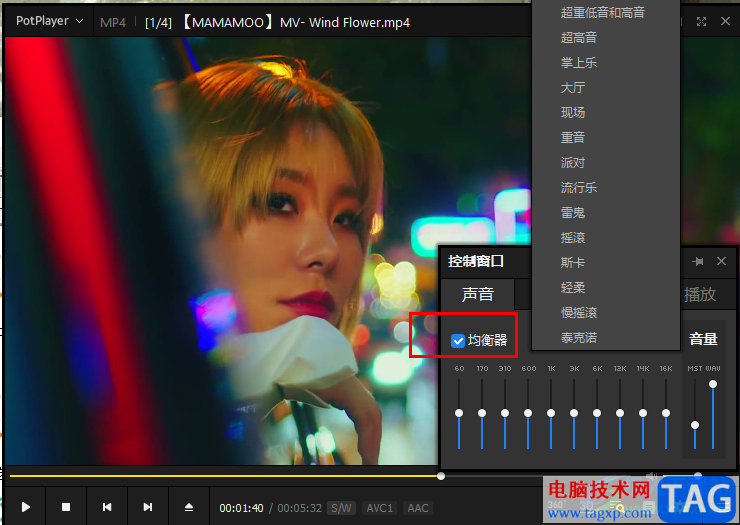Click the 00:05:32 total duration
This screenshot has width=740, height=525.
[x=300, y=508]
